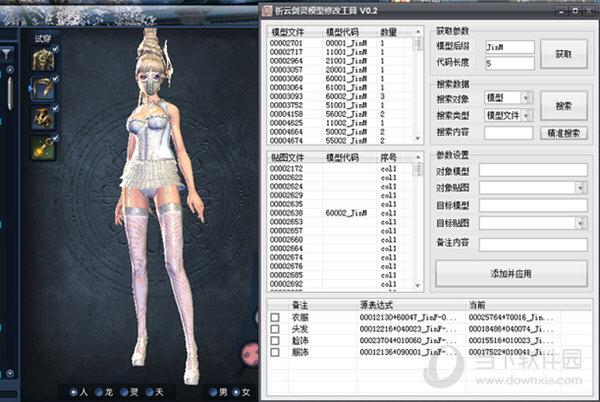600x402 pixels.
Task: Select the glowing accessory slot on green background
Action: click(43, 147)
